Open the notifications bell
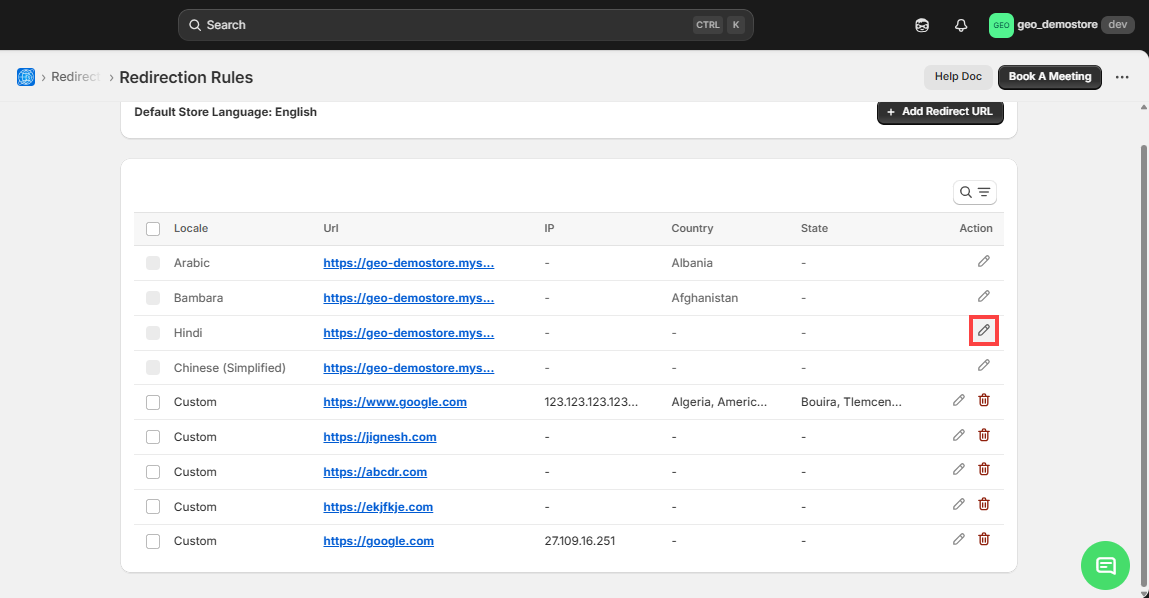This screenshot has width=1149, height=598. pos(961,25)
